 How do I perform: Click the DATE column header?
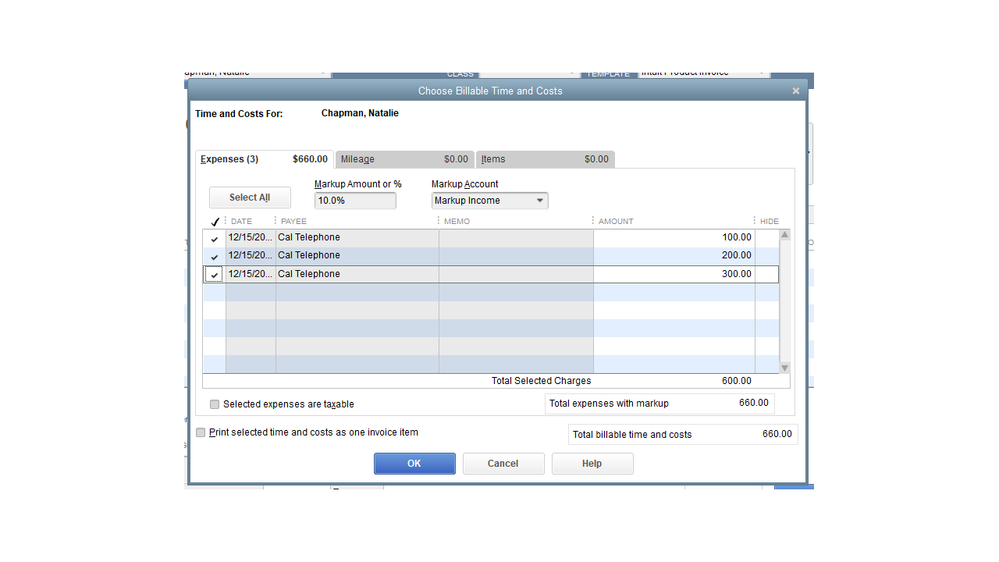(241, 221)
